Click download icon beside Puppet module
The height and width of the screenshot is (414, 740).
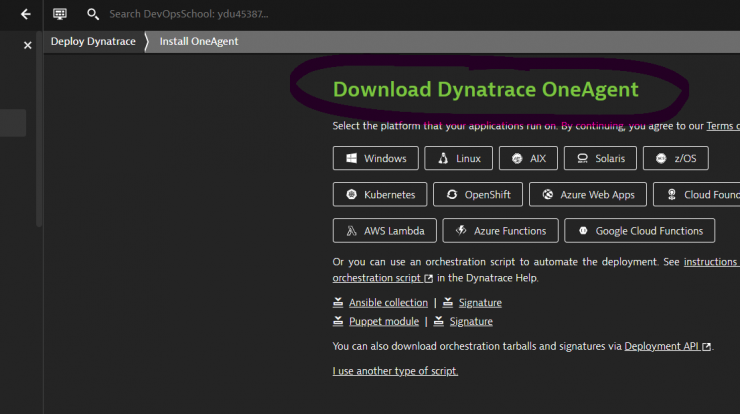tap(338, 321)
